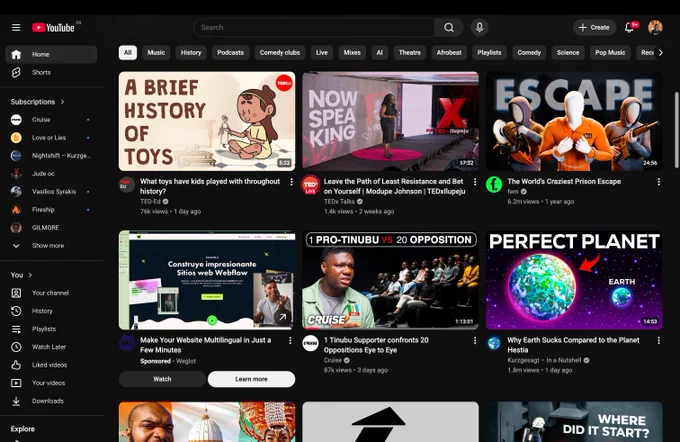Viewport: 680px width, 442px height.
Task: Select the Science filter chip
Action: (x=568, y=52)
